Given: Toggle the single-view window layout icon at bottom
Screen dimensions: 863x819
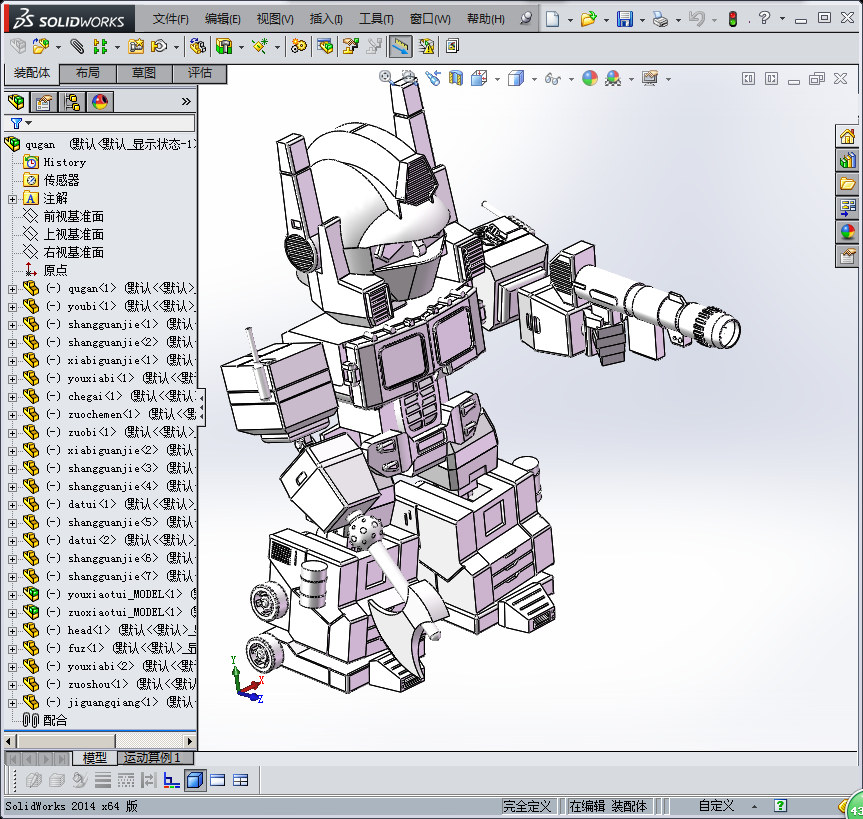Looking at the screenshot, I should (x=217, y=780).
